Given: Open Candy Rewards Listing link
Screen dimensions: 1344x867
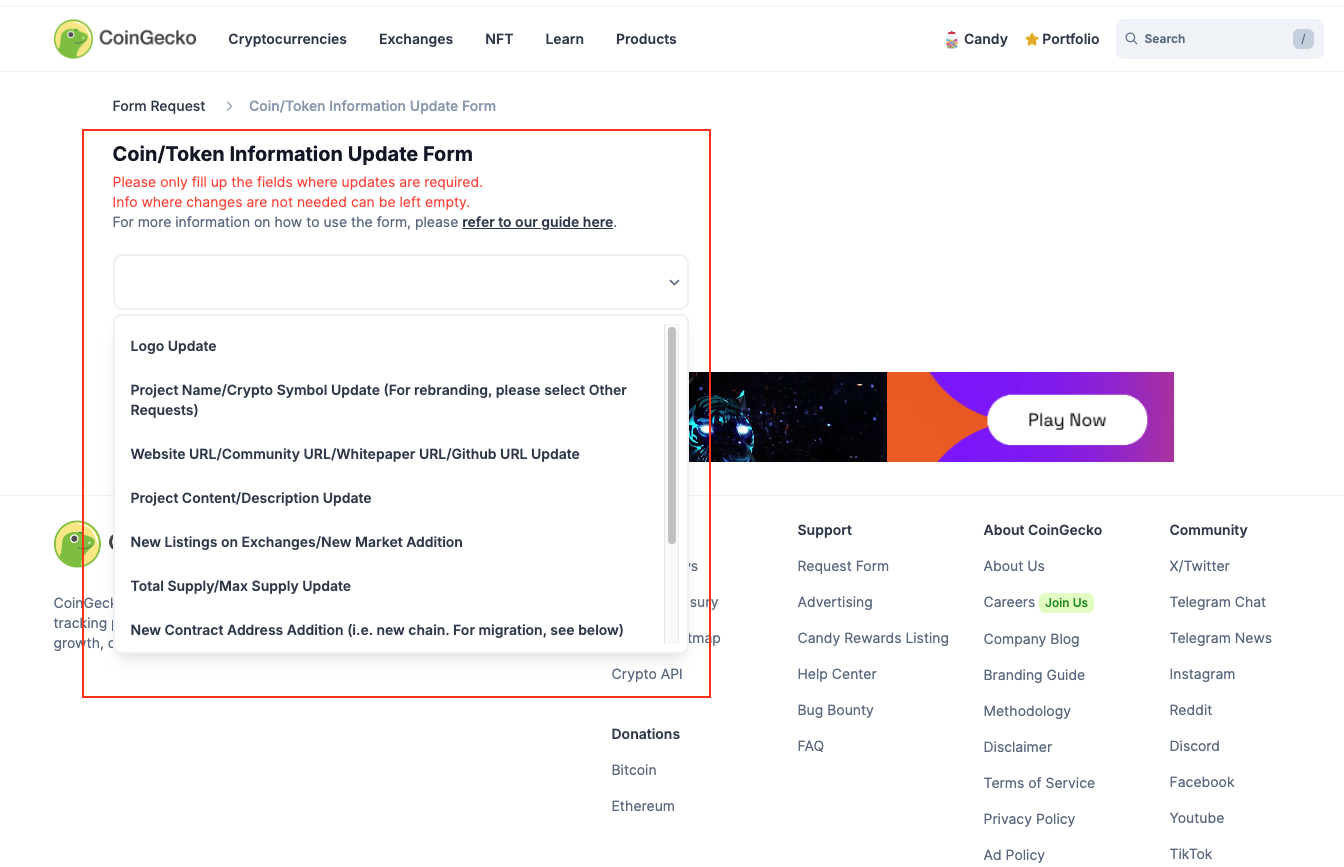Looking at the screenshot, I should click(x=873, y=638).
